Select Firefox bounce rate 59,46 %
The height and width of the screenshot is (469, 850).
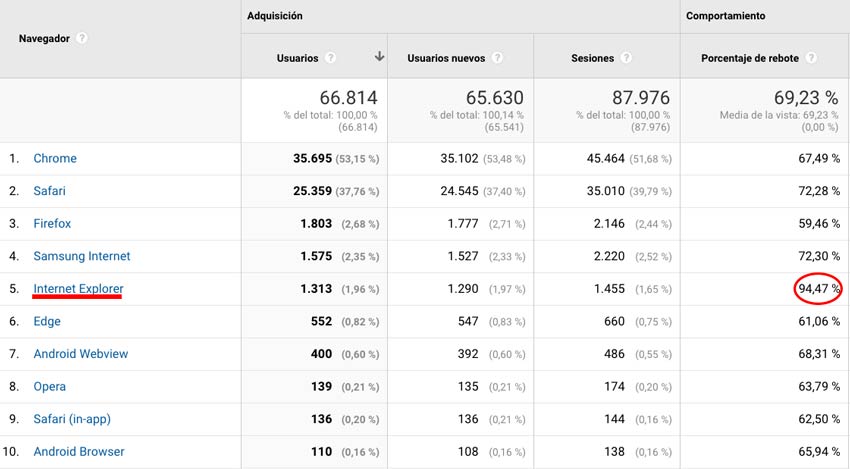click(x=819, y=223)
